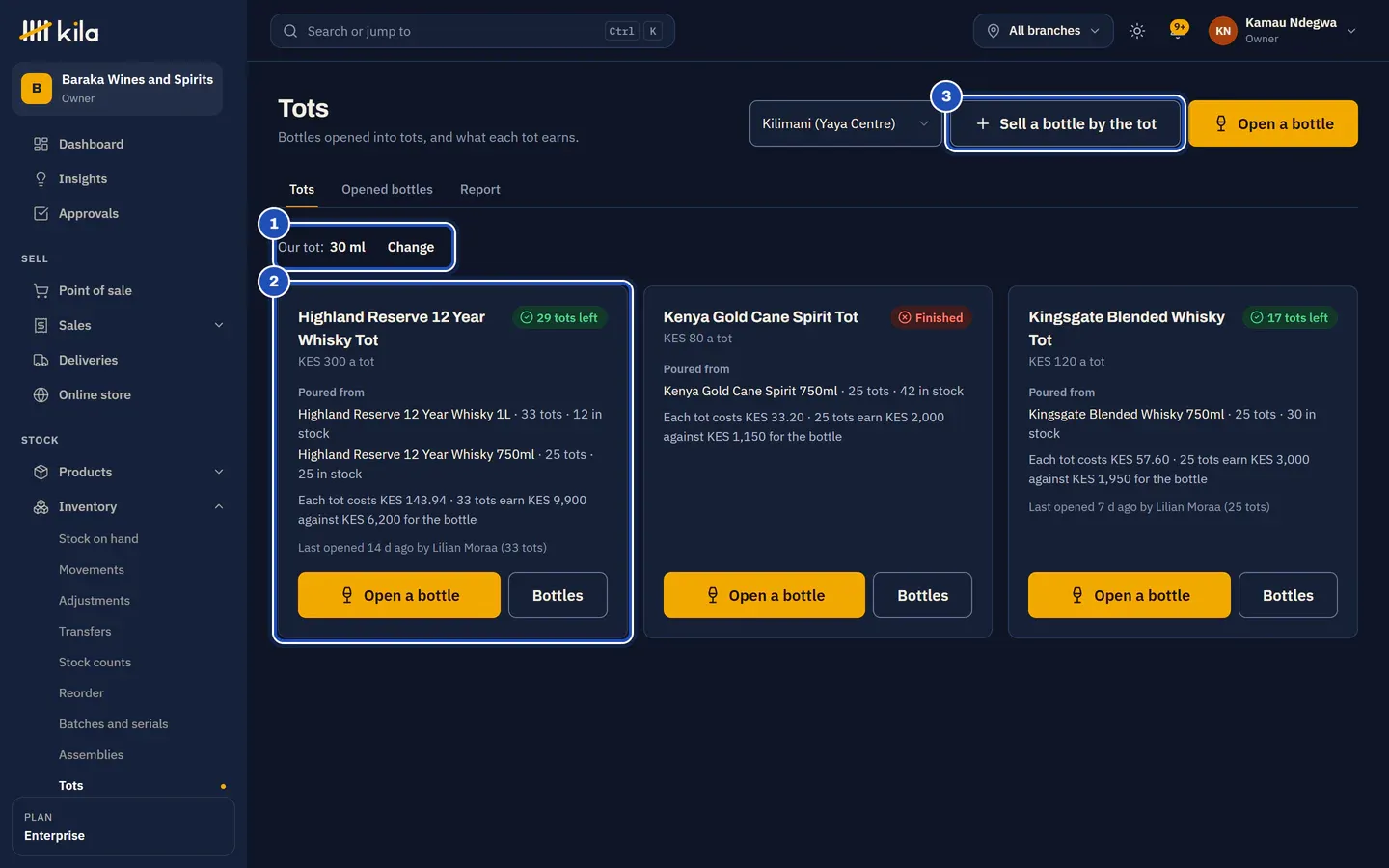Screen dimensions: 1389x868
Task: Open notifications with the 9+ badge
Action: 1178,30
